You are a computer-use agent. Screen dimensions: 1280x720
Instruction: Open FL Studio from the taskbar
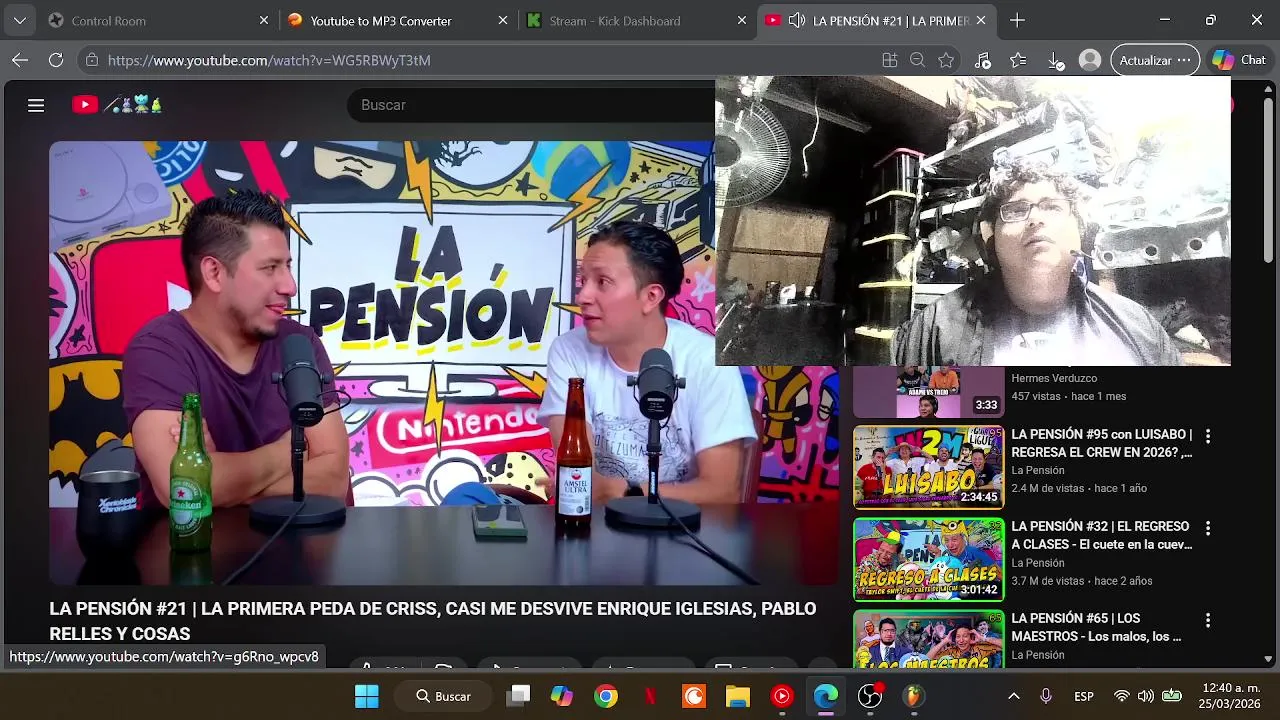coord(914,696)
